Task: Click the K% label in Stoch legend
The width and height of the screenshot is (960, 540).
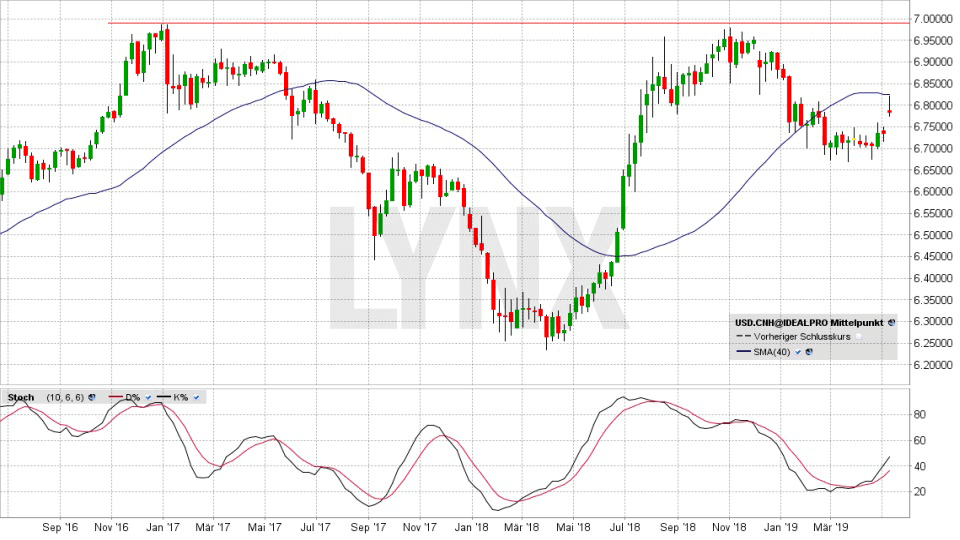Action: pos(181,397)
